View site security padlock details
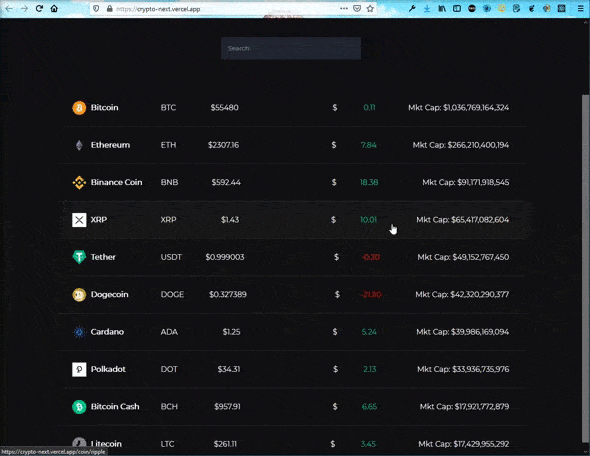This screenshot has height=456, width=590. tap(109, 9)
